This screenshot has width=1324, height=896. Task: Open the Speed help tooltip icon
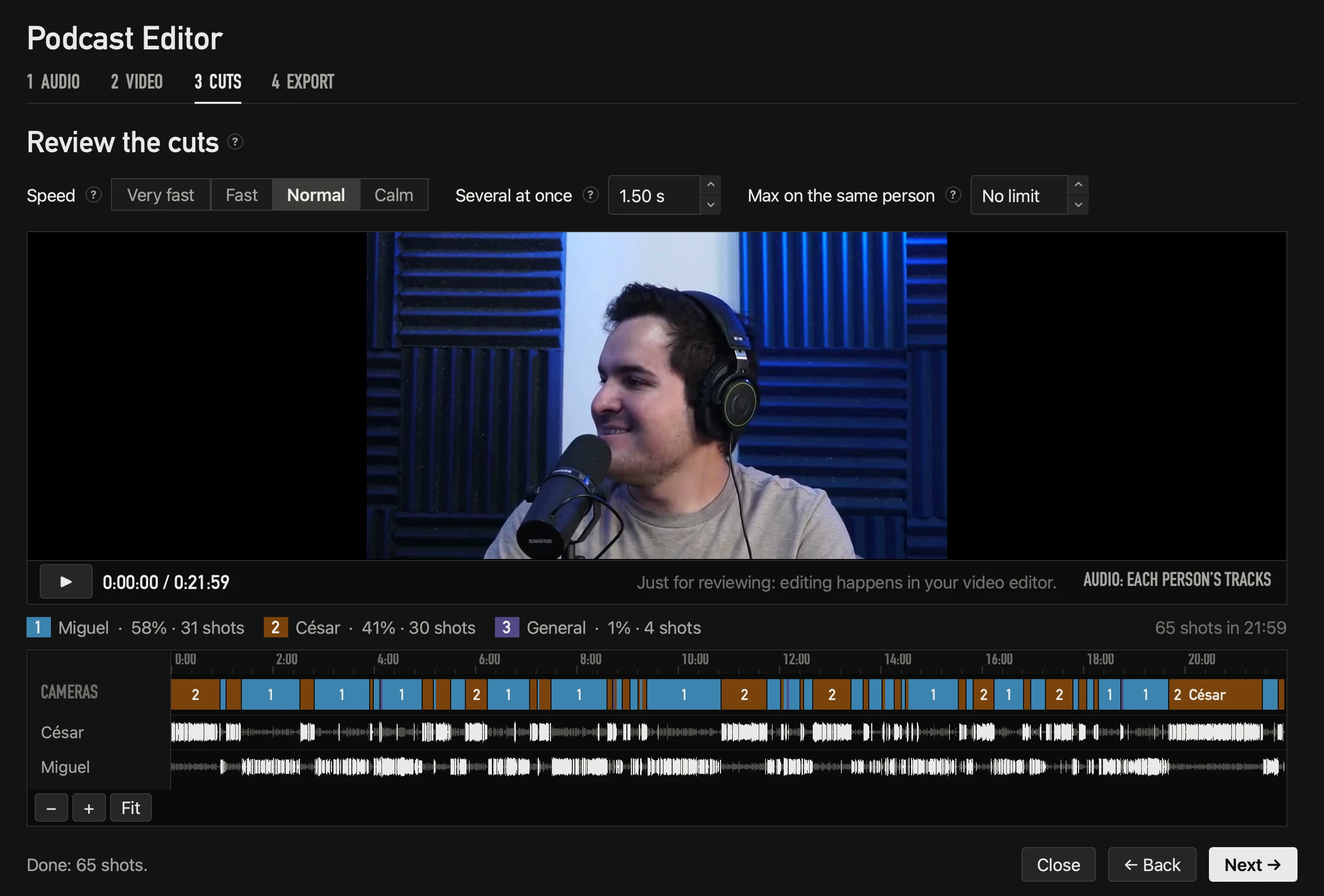(x=93, y=195)
